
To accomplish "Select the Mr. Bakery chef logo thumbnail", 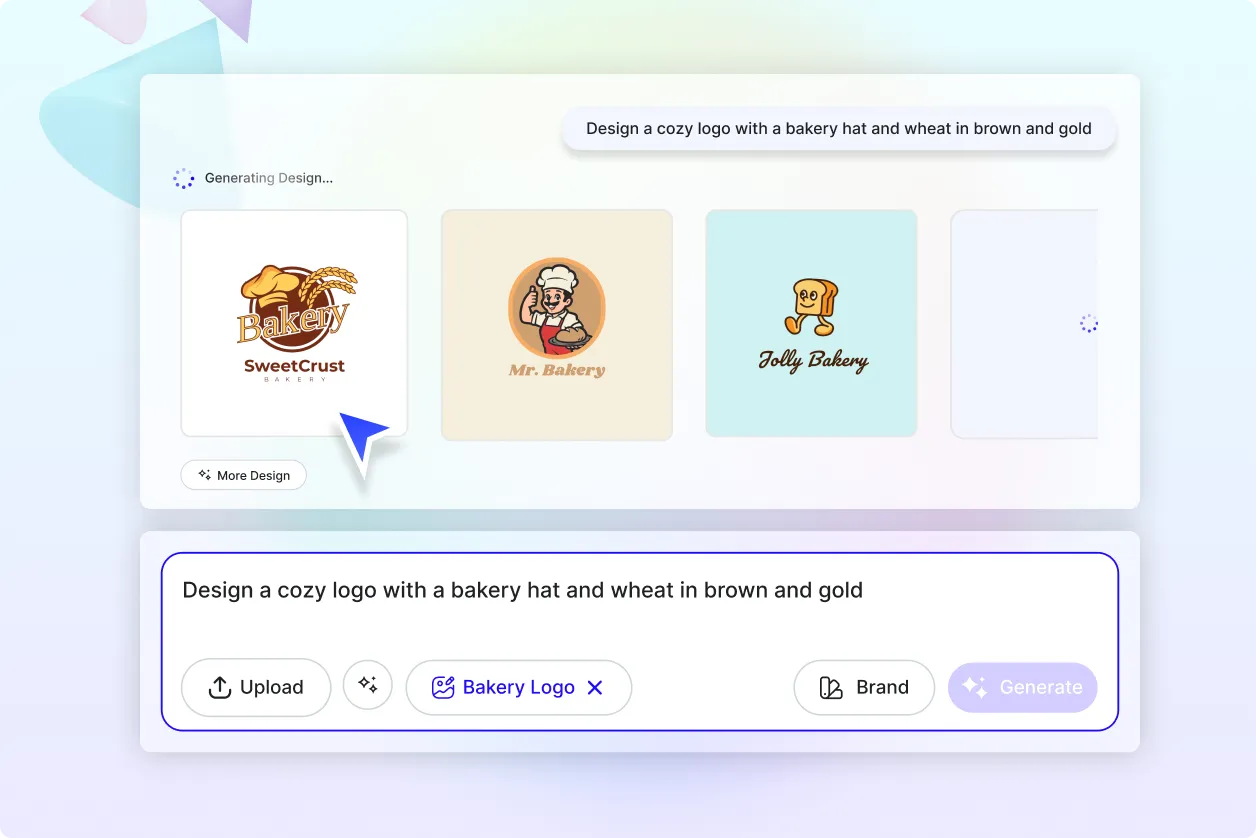I will 557,325.
